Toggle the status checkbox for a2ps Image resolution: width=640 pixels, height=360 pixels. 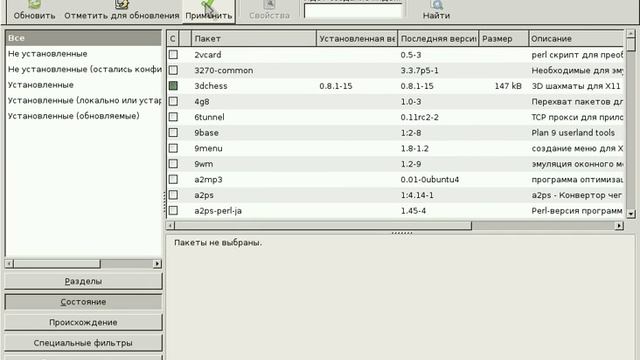(x=173, y=195)
